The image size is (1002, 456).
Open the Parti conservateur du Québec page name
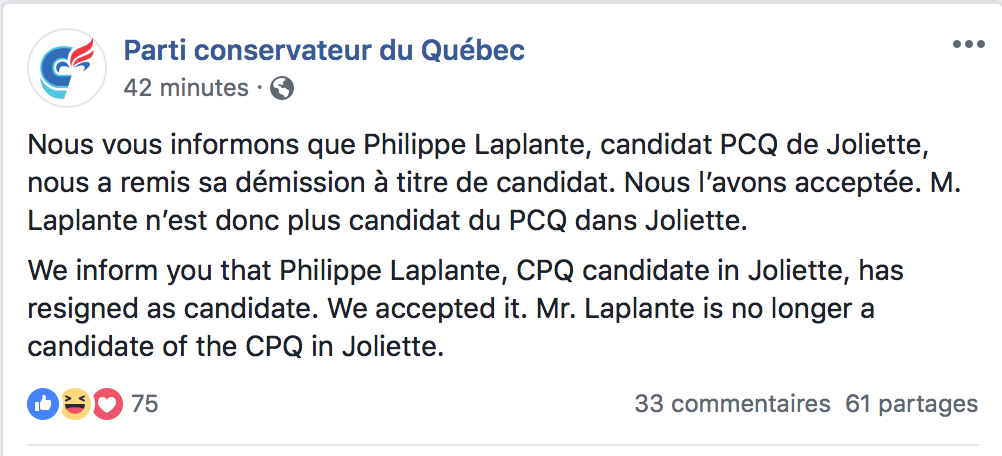tap(324, 50)
